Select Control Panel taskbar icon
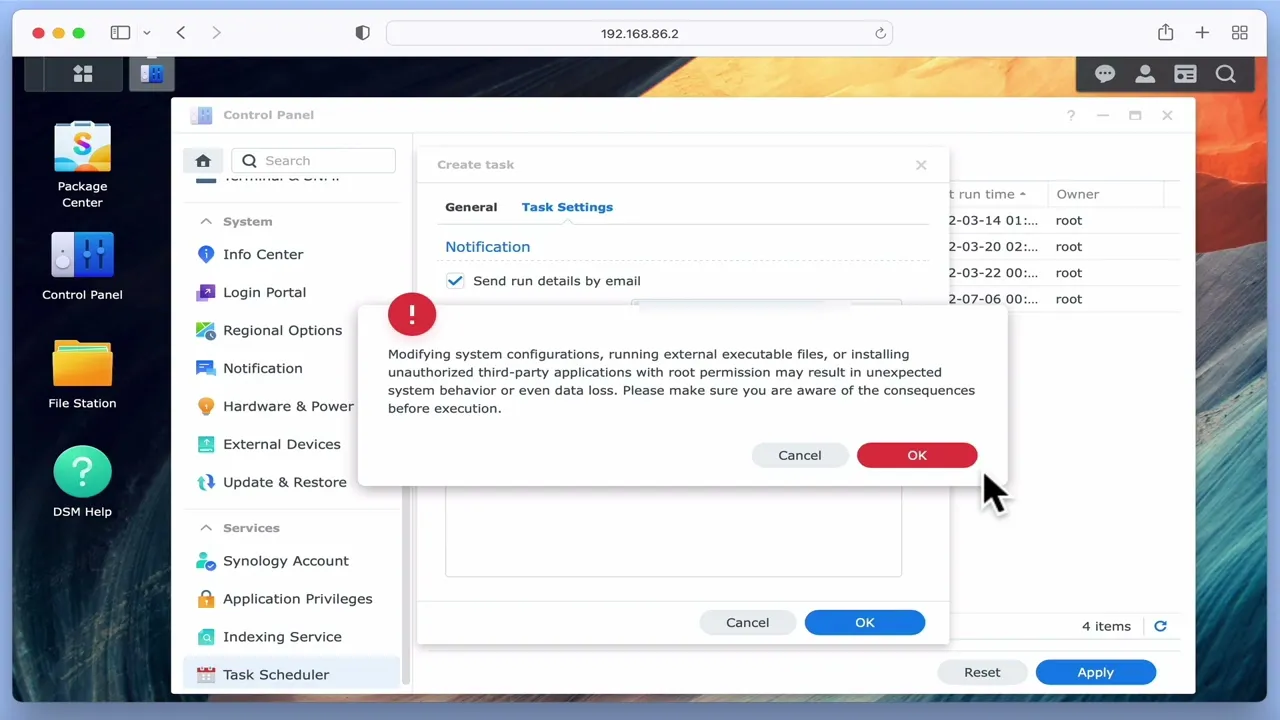Image resolution: width=1280 pixels, height=720 pixels. (x=151, y=74)
